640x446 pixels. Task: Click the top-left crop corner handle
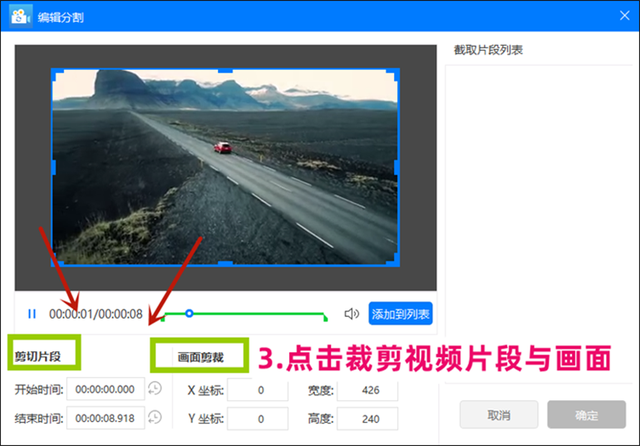54,71
